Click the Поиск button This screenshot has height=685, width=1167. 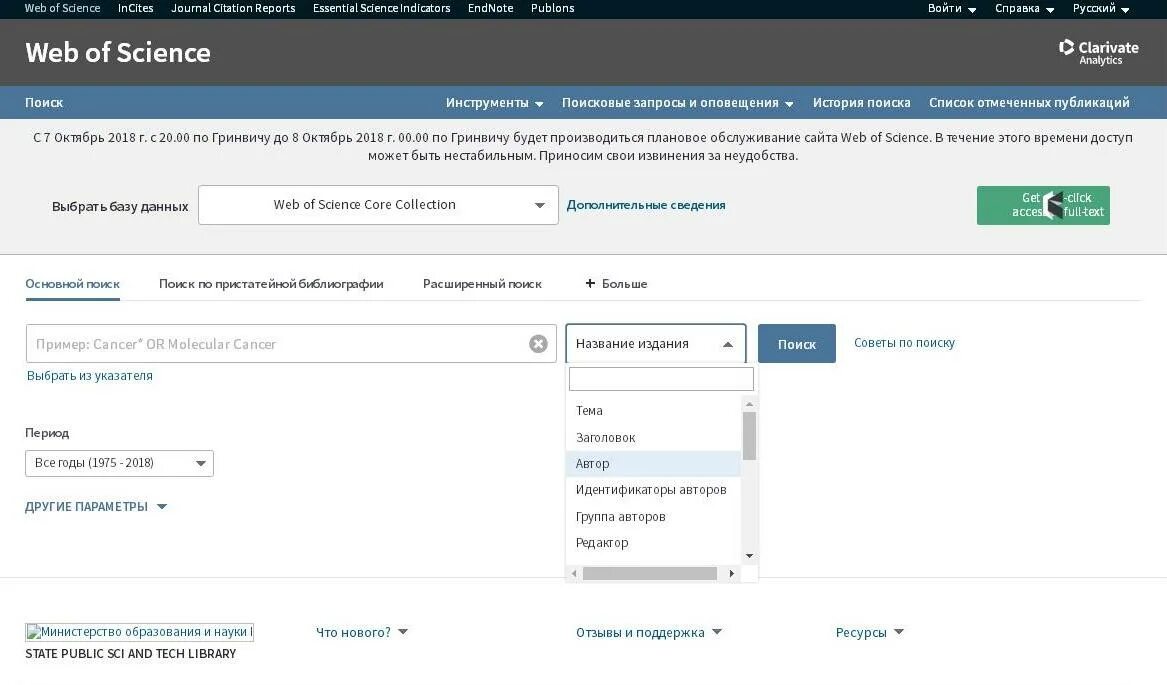pos(796,343)
